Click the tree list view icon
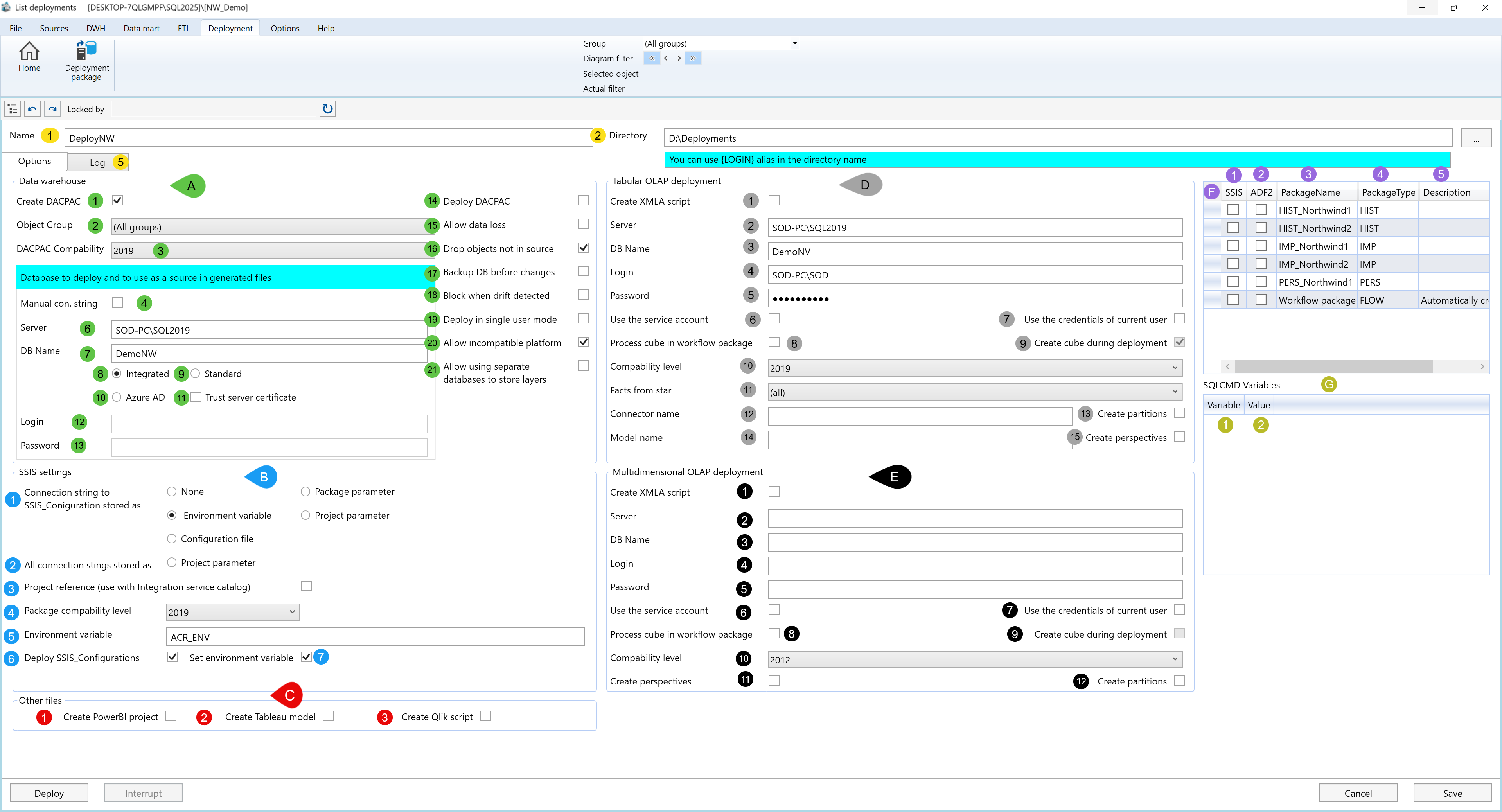 pos(13,109)
